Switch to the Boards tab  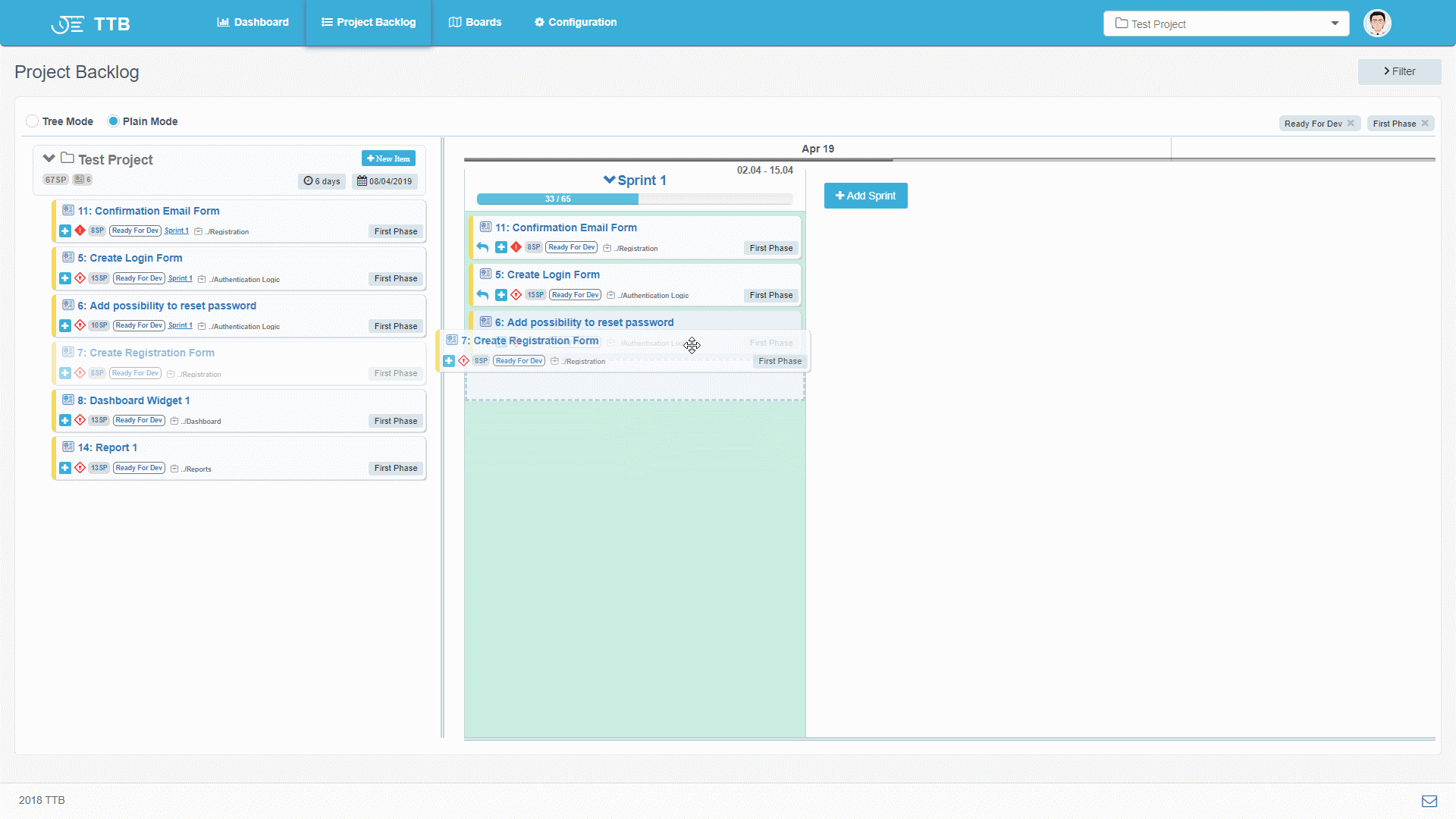click(x=475, y=22)
